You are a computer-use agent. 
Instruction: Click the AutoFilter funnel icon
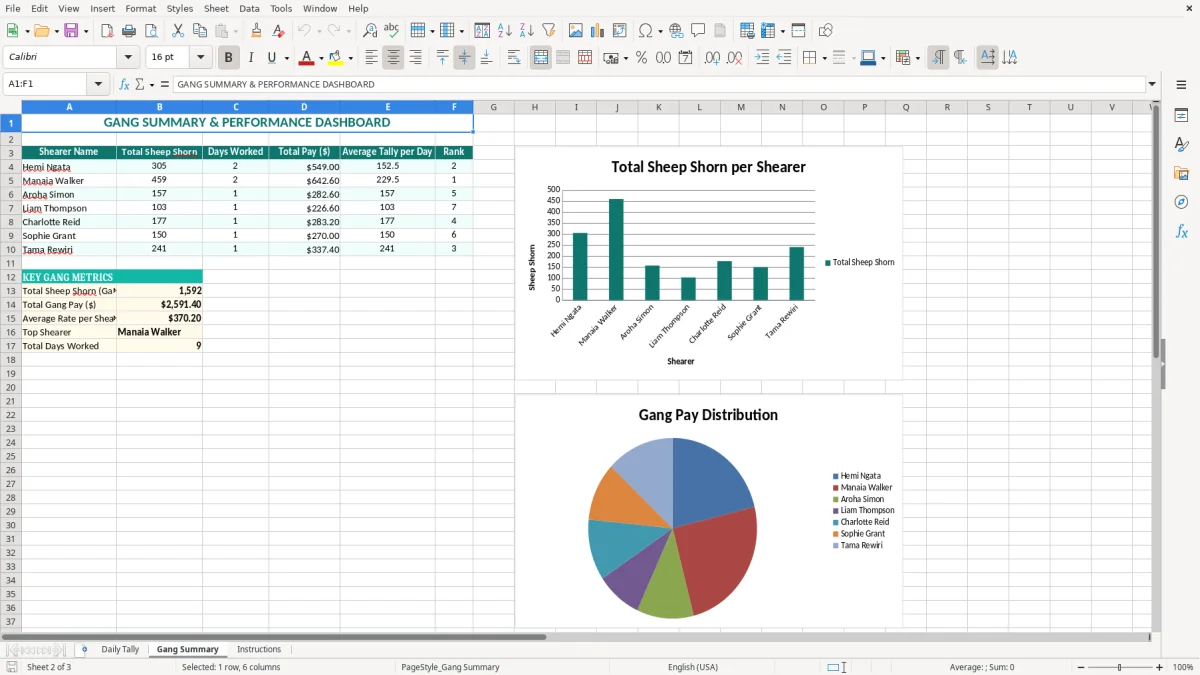tap(549, 31)
